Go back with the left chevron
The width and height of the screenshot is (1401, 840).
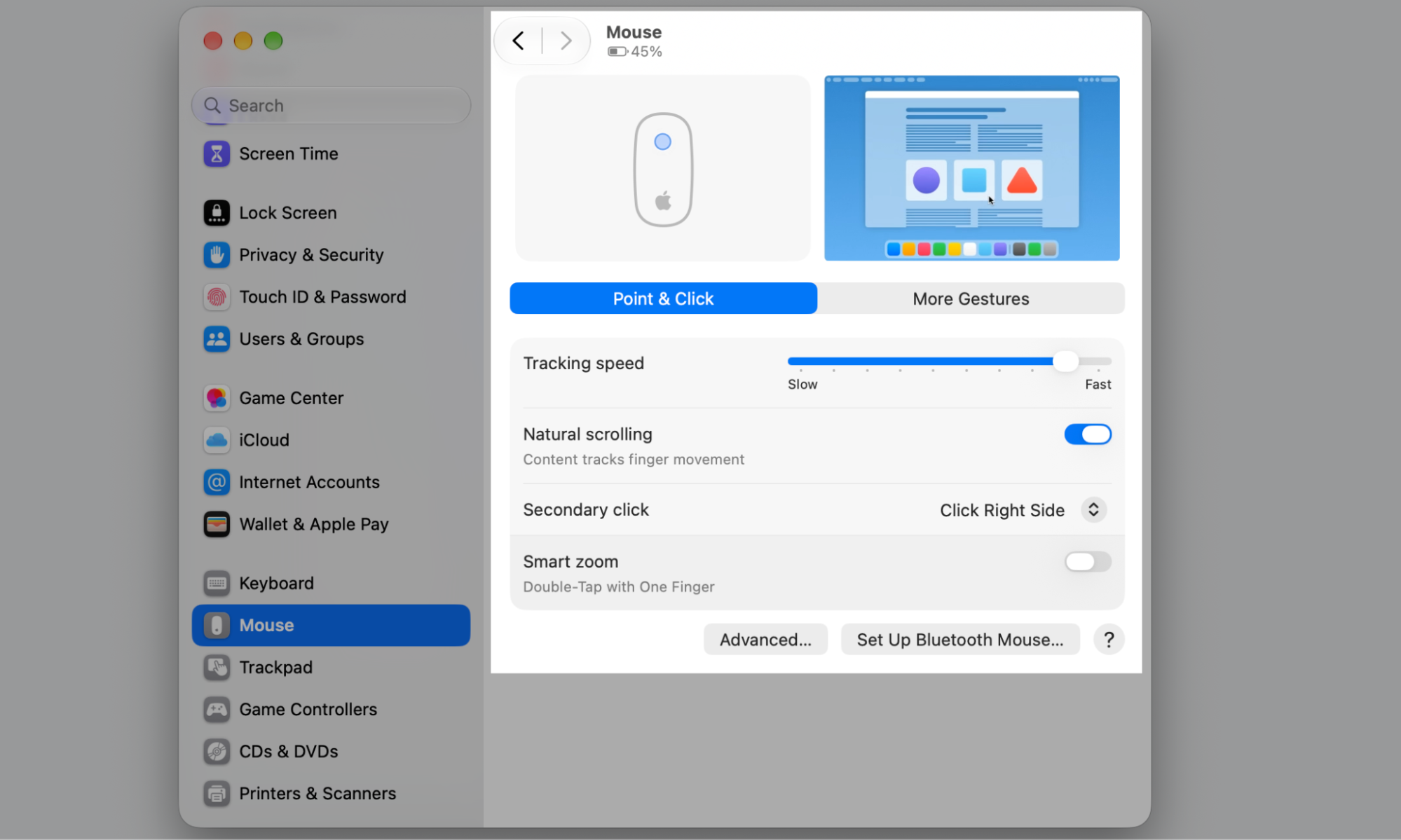pos(518,41)
